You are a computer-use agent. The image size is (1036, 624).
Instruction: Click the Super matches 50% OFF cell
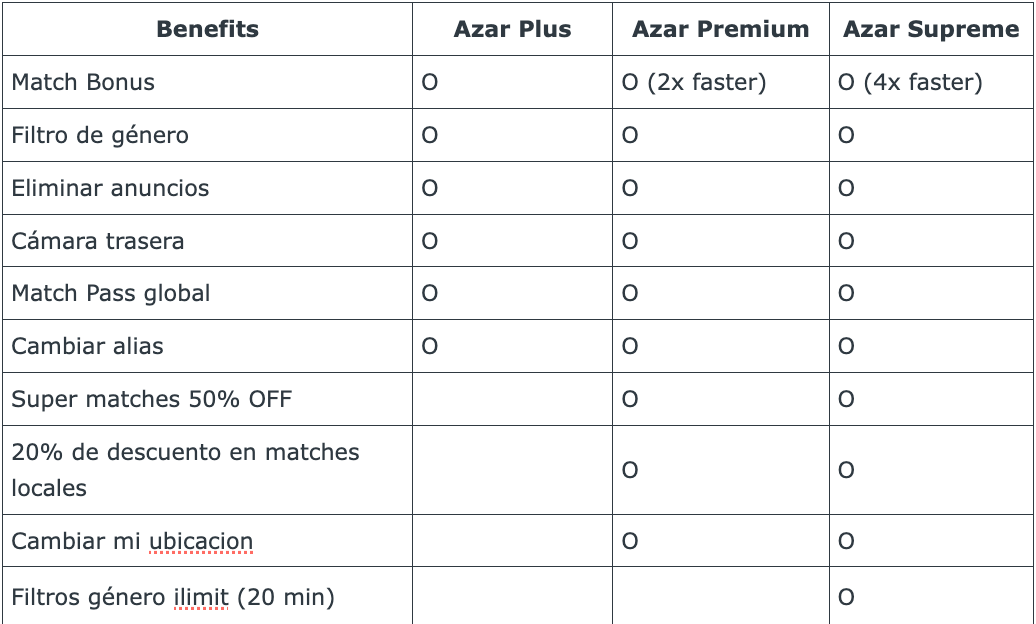point(152,399)
